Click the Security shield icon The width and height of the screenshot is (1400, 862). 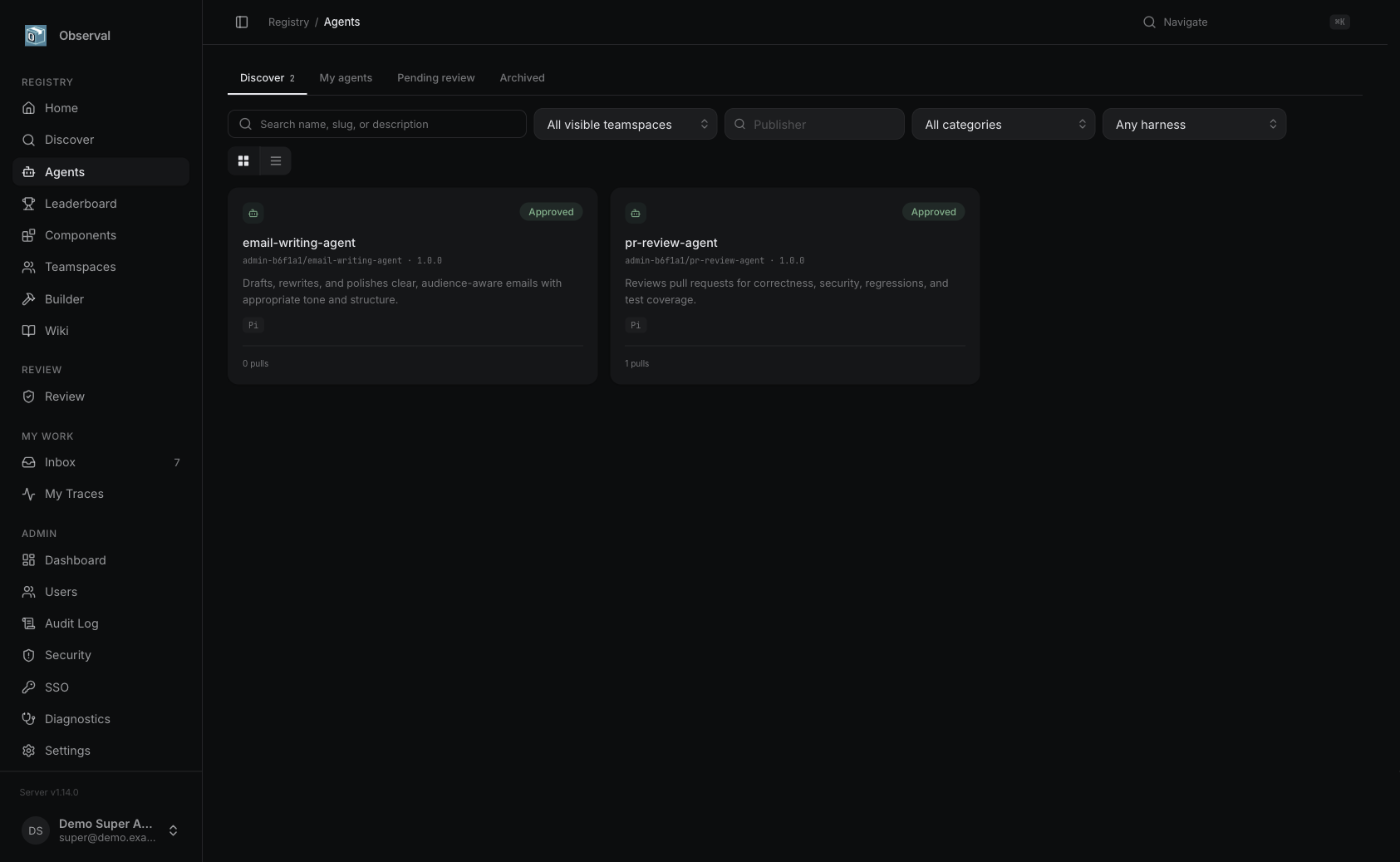pyautogui.click(x=28, y=655)
